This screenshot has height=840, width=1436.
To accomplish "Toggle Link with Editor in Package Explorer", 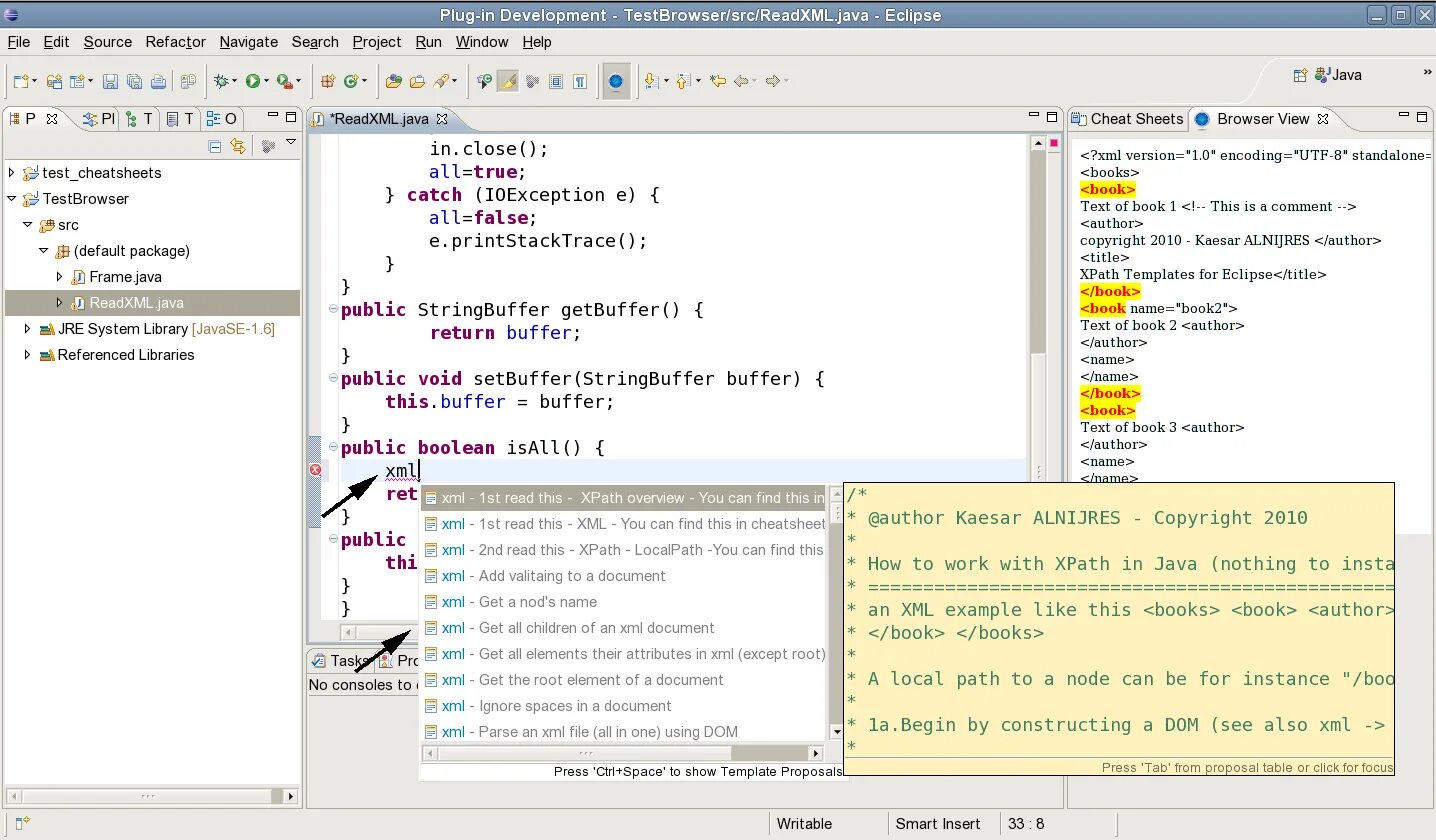I will click(x=237, y=146).
